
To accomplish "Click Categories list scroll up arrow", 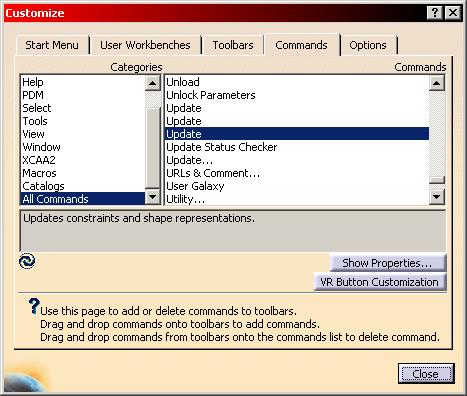I will [x=153, y=83].
